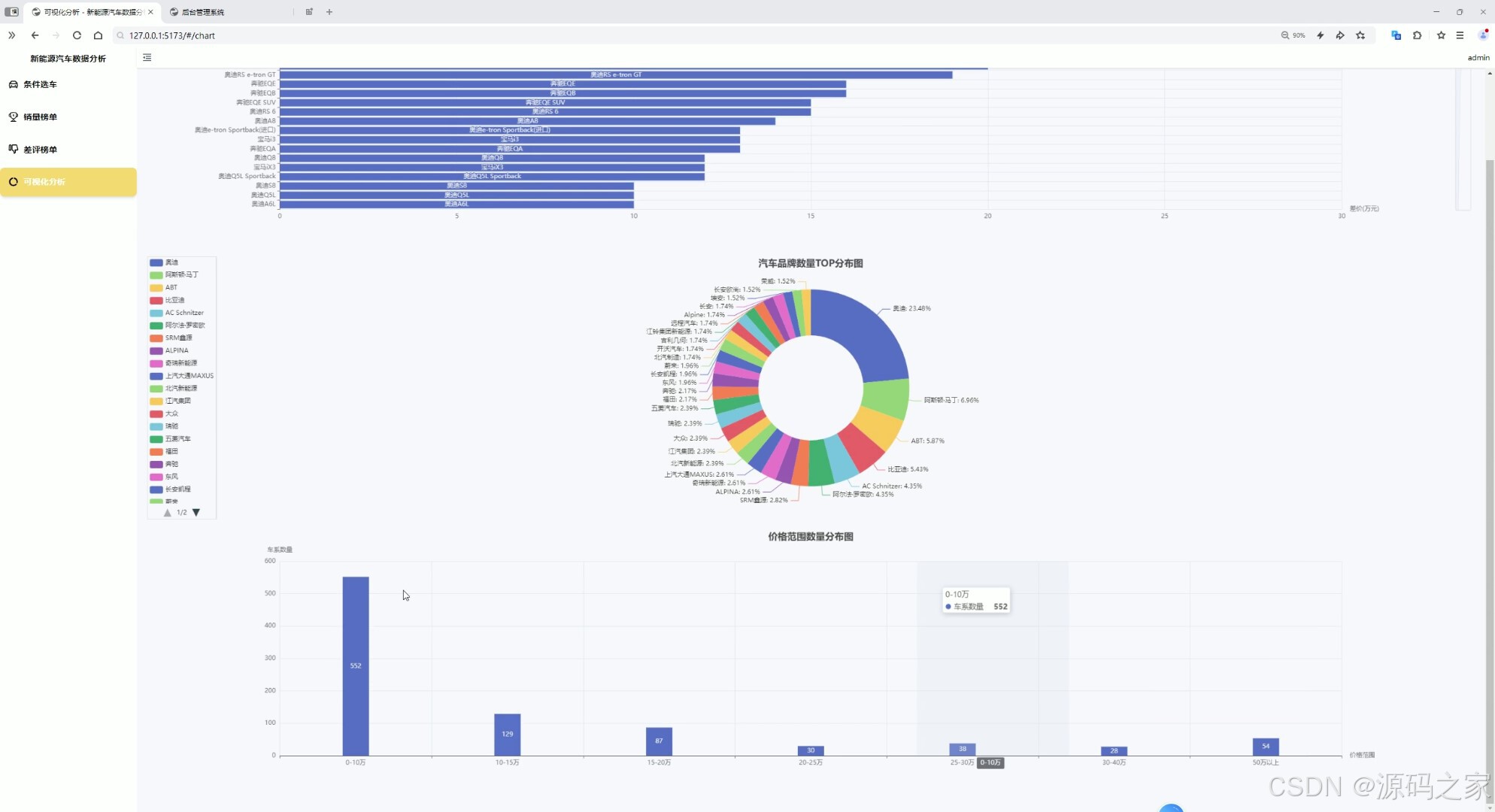The image size is (1495, 812).
Task: Click the 90% zoom indicator
Action: pos(1293,35)
